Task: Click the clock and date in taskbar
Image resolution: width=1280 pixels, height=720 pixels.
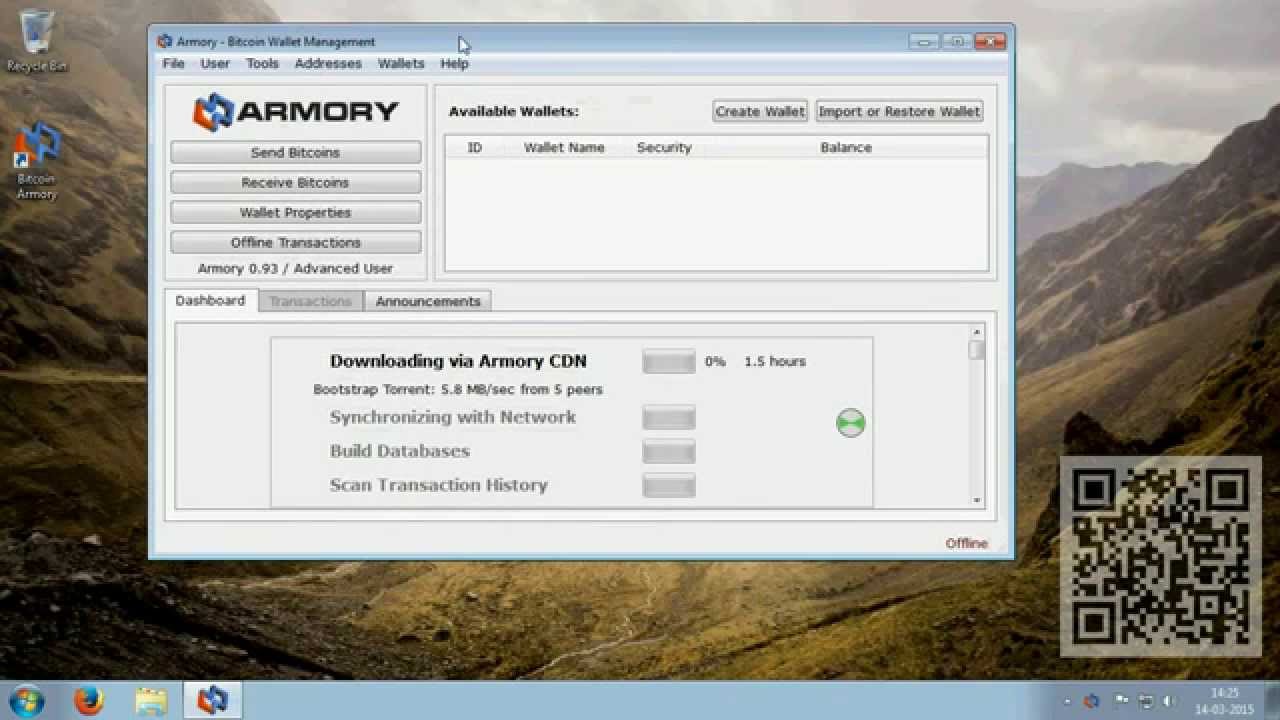Action: tap(1225, 701)
